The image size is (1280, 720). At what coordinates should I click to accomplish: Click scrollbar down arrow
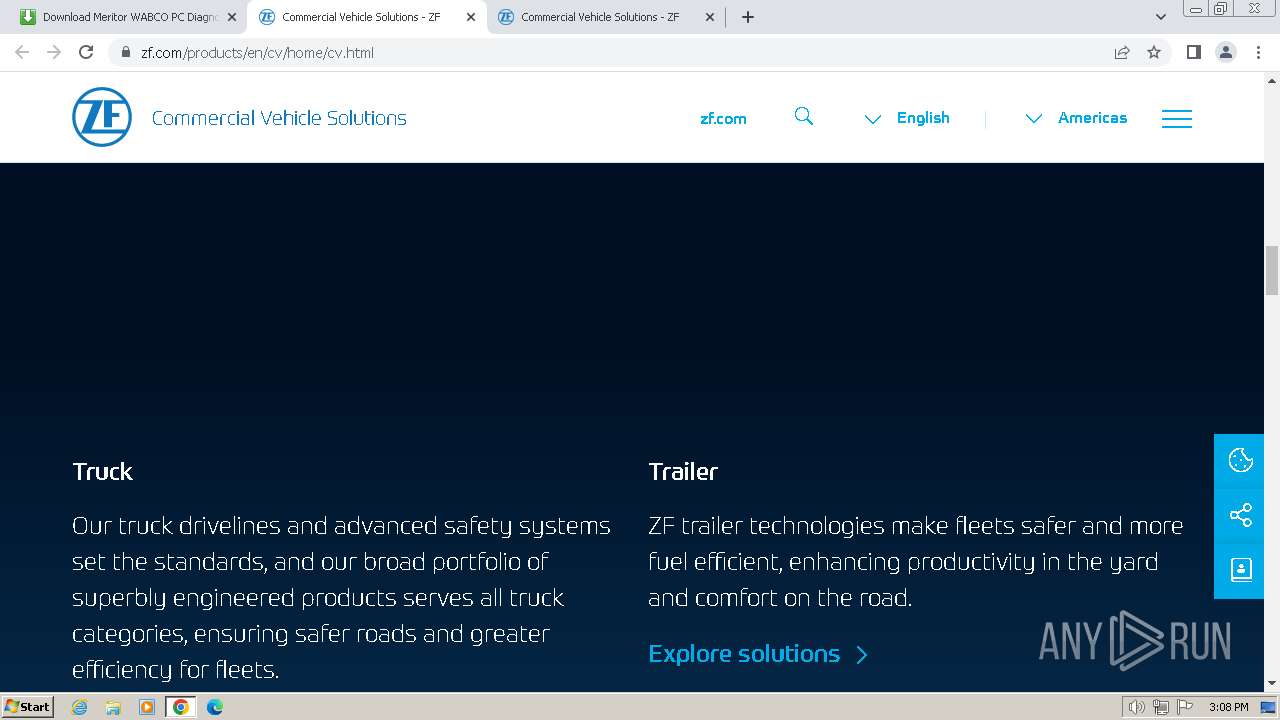click(x=1272, y=684)
